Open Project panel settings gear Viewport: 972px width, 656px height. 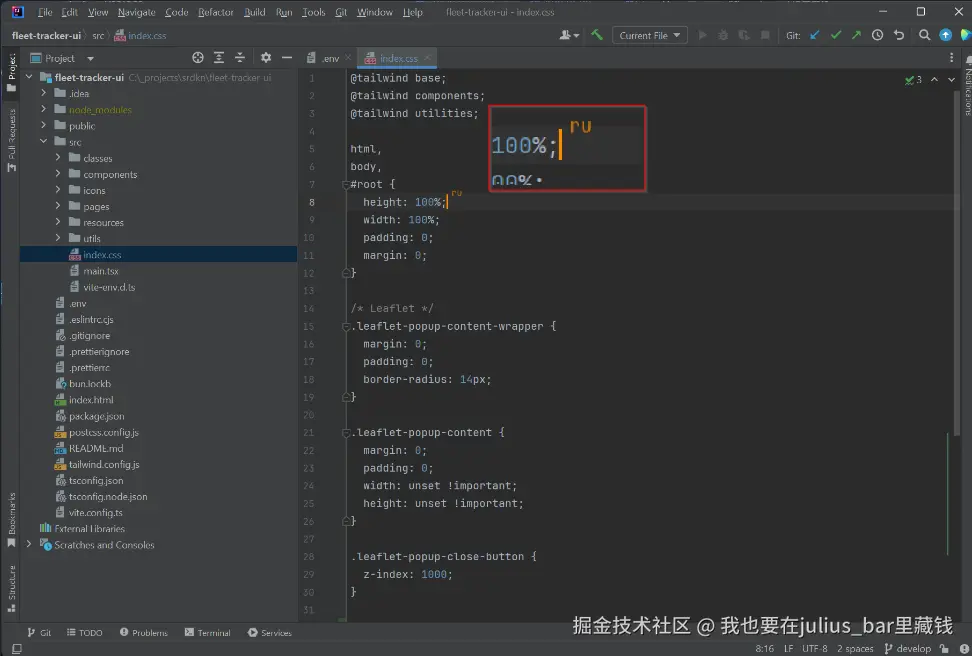pyautogui.click(x=266, y=58)
